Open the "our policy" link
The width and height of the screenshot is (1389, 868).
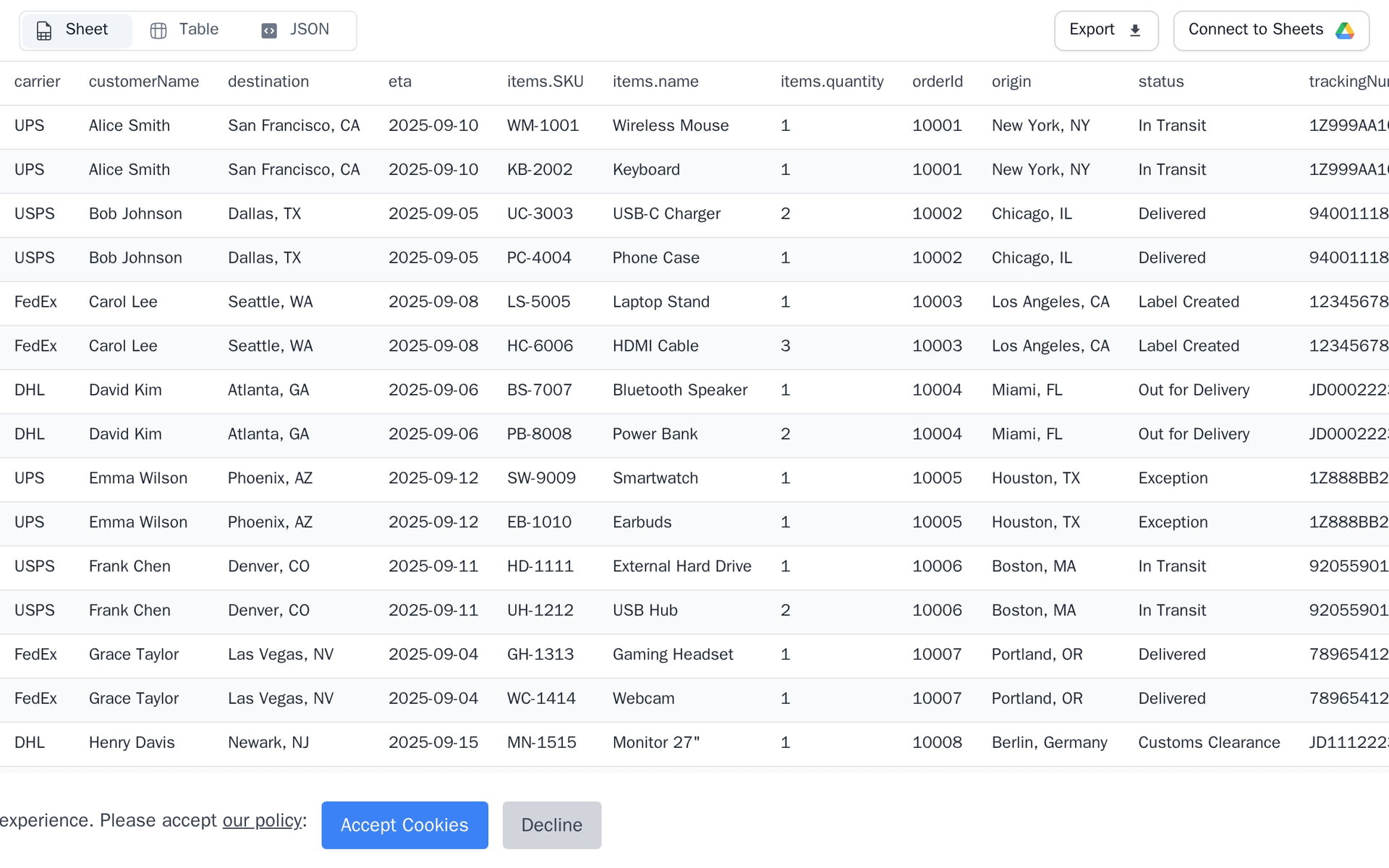262,820
